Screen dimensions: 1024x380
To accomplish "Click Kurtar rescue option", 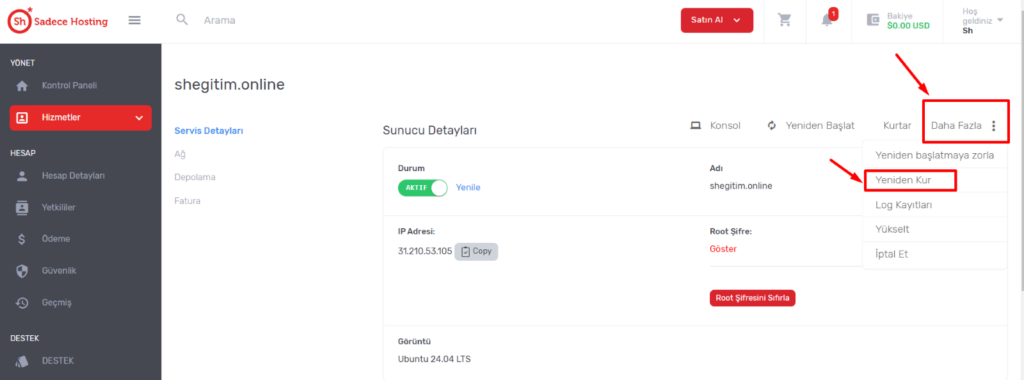I will [897, 126].
